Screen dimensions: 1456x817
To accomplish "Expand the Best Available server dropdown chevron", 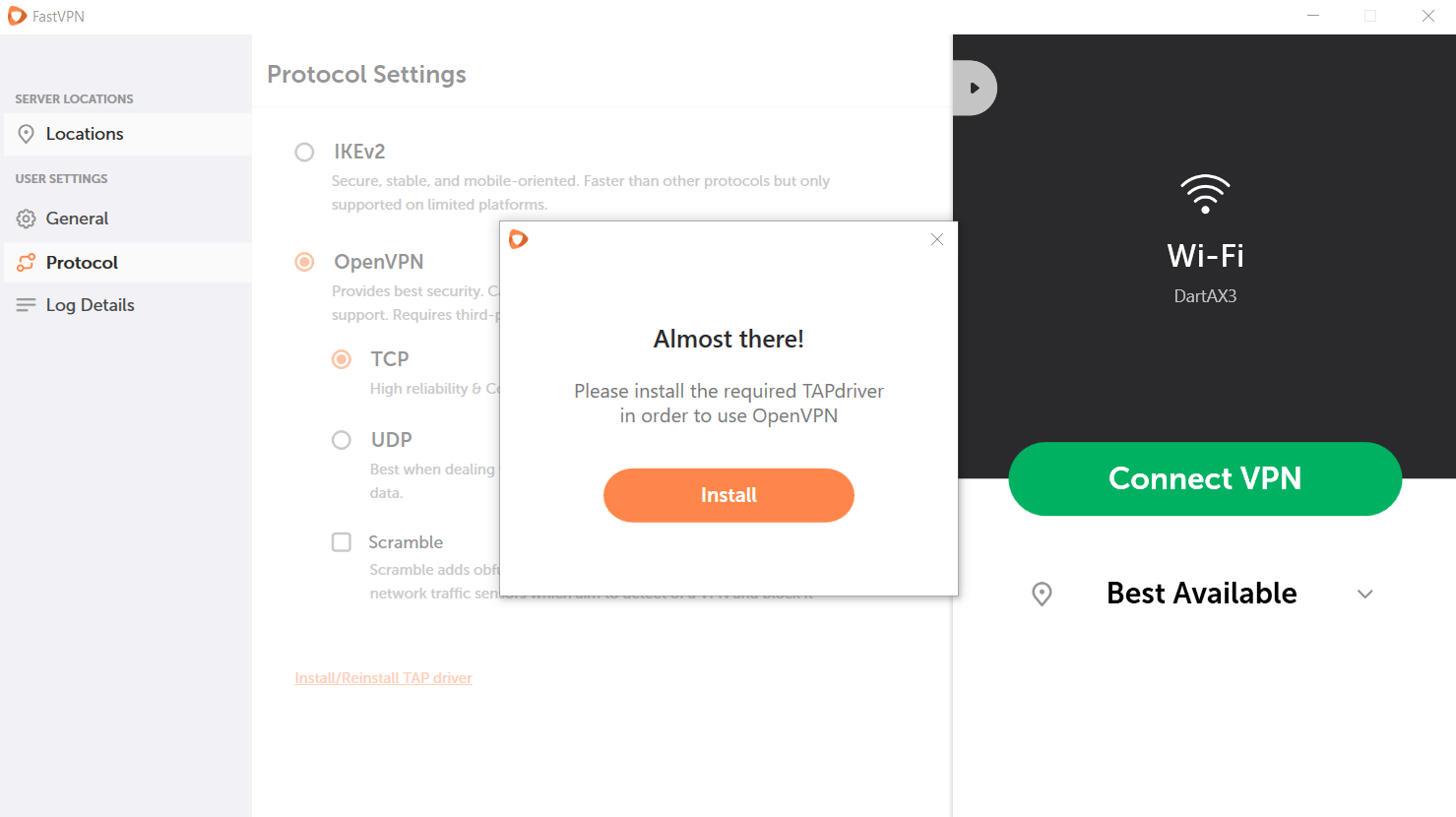I will click(x=1364, y=594).
